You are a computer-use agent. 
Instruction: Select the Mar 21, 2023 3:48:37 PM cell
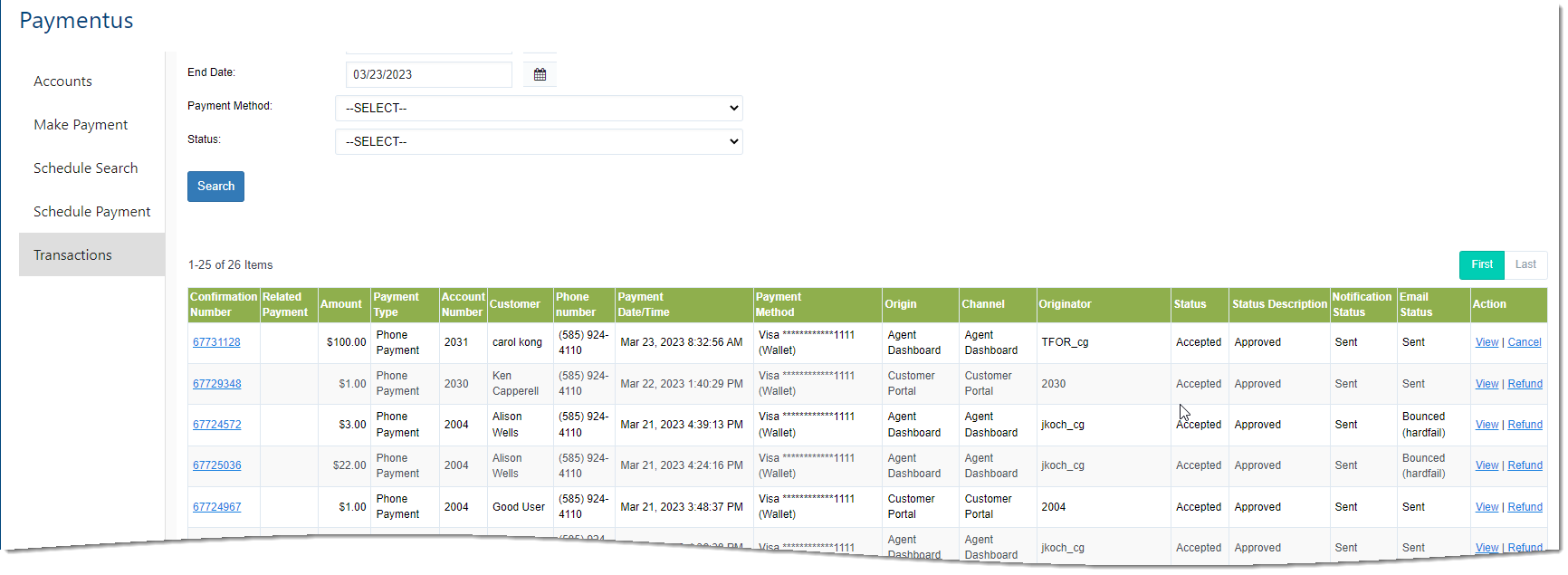tap(682, 507)
